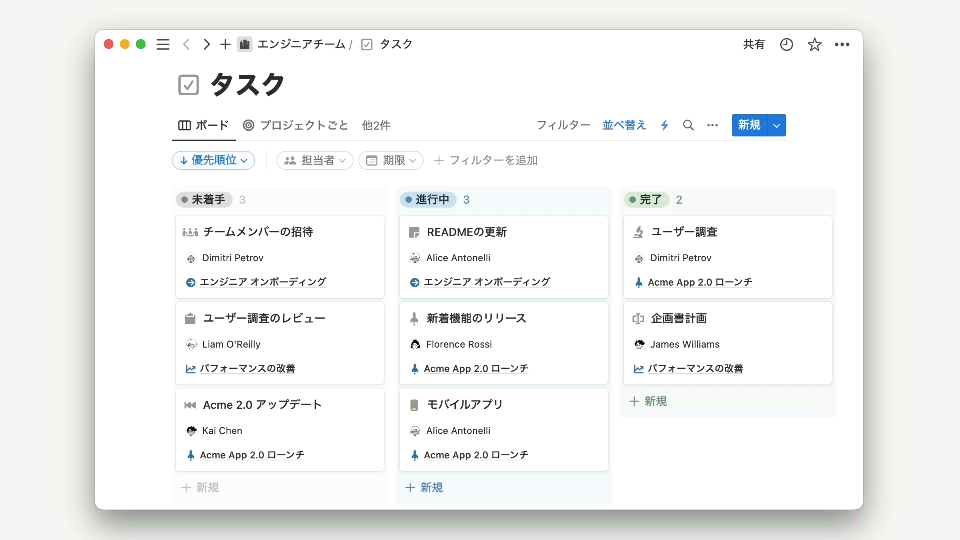Click the 並べ替え sort button
This screenshot has width=960, height=540.
[x=624, y=125]
